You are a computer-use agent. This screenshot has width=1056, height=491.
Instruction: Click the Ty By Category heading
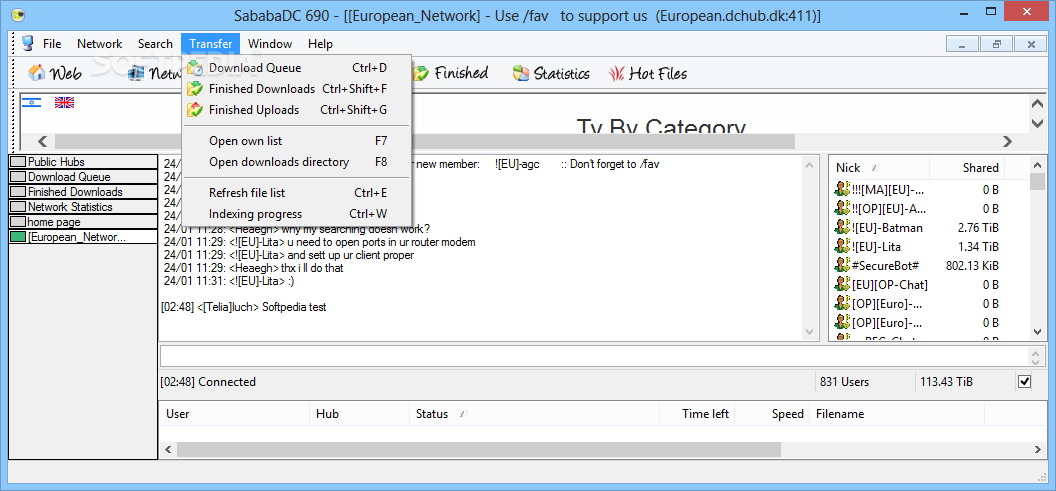661,127
